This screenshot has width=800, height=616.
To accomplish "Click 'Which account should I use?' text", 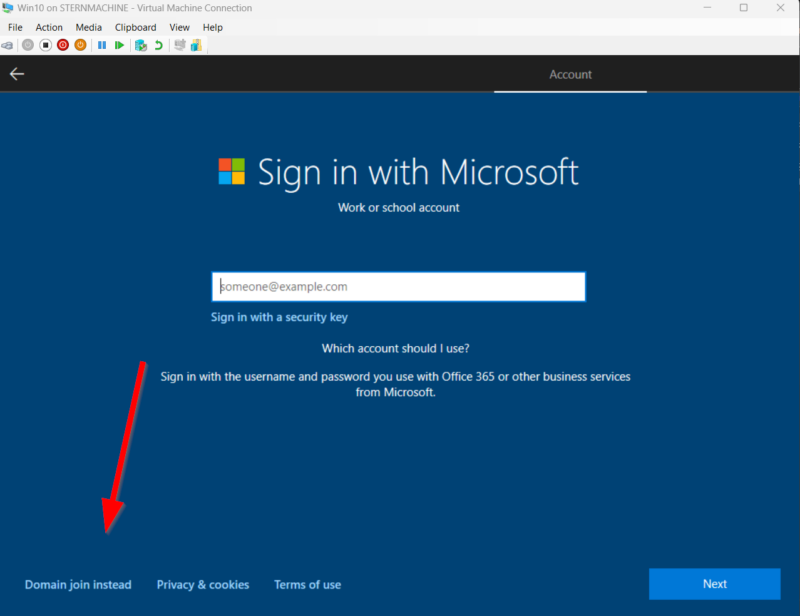I will point(395,349).
